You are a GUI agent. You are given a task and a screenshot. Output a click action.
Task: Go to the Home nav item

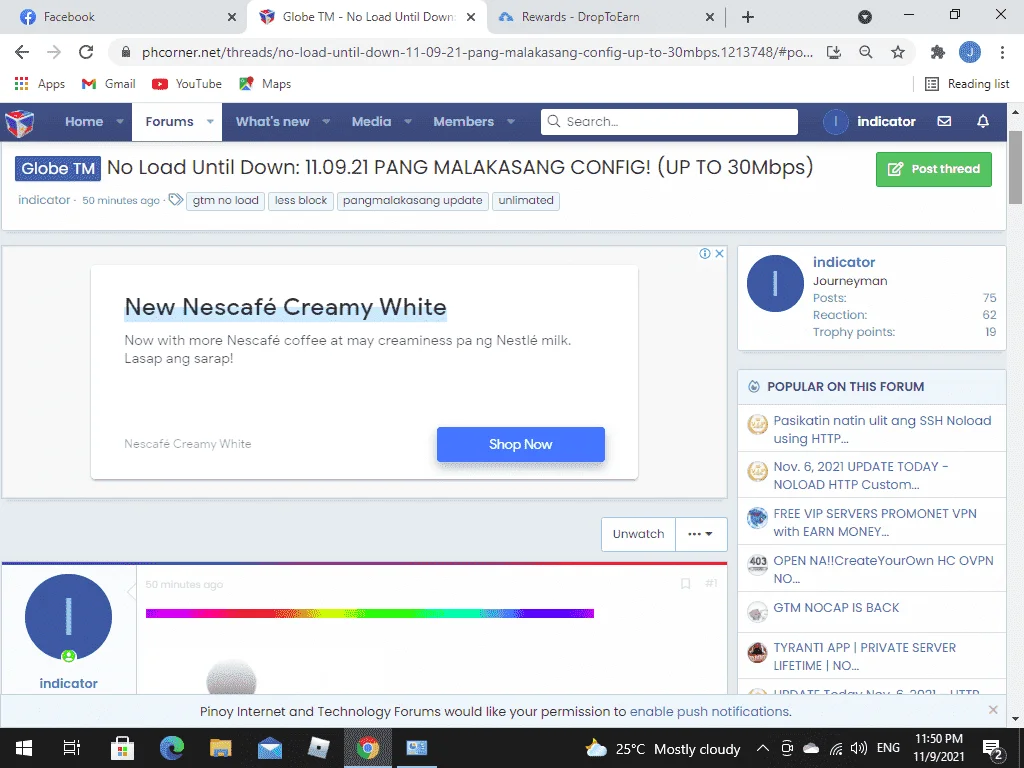84,121
